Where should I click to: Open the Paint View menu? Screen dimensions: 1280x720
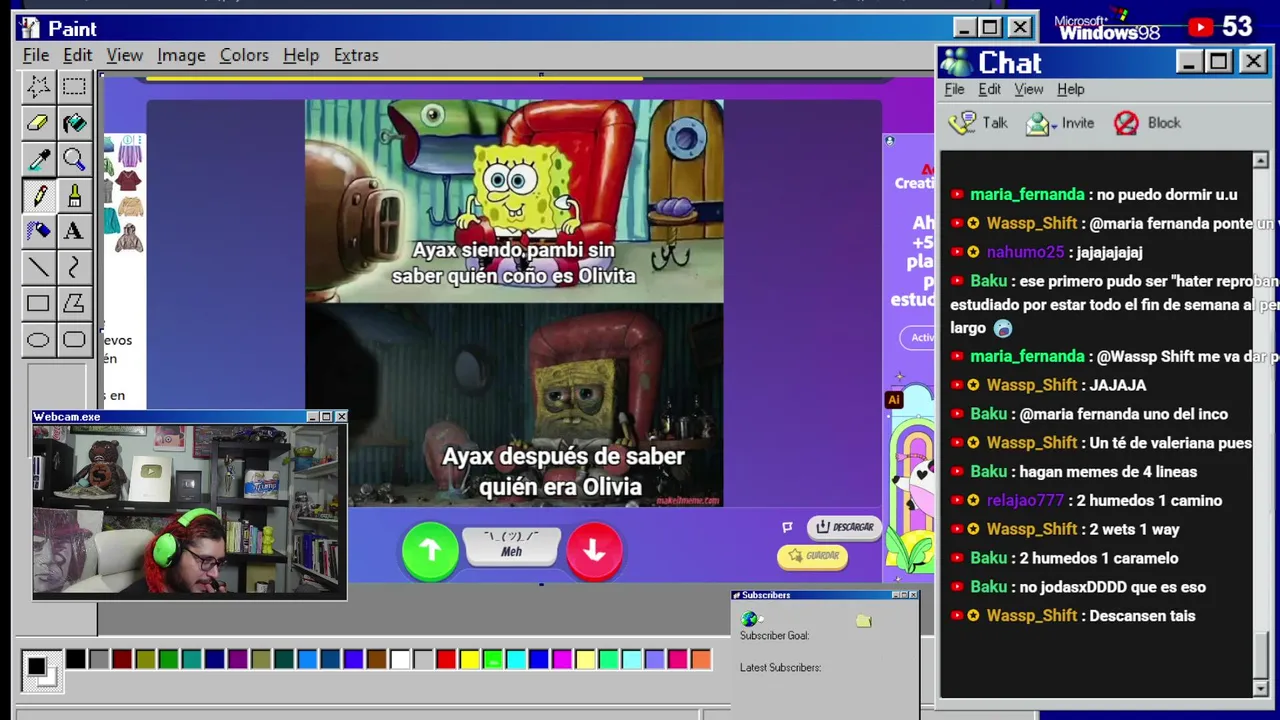click(x=125, y=55)
